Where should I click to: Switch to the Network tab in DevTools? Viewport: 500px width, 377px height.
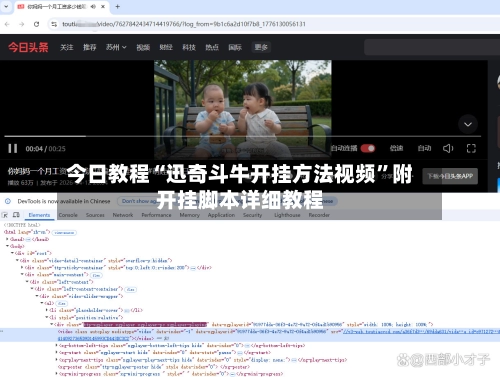(x=123, y=215)
